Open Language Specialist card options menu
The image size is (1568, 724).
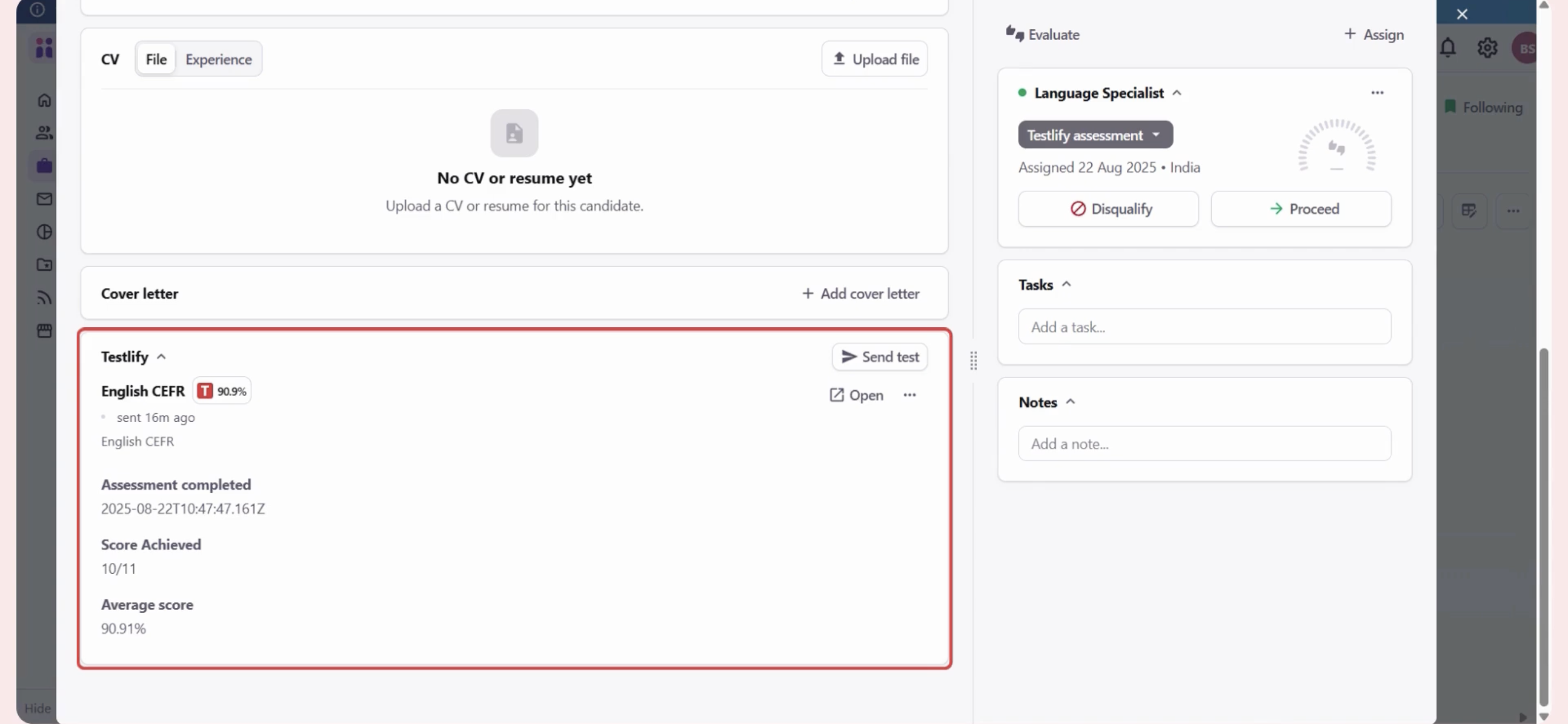pos(1377,92)
